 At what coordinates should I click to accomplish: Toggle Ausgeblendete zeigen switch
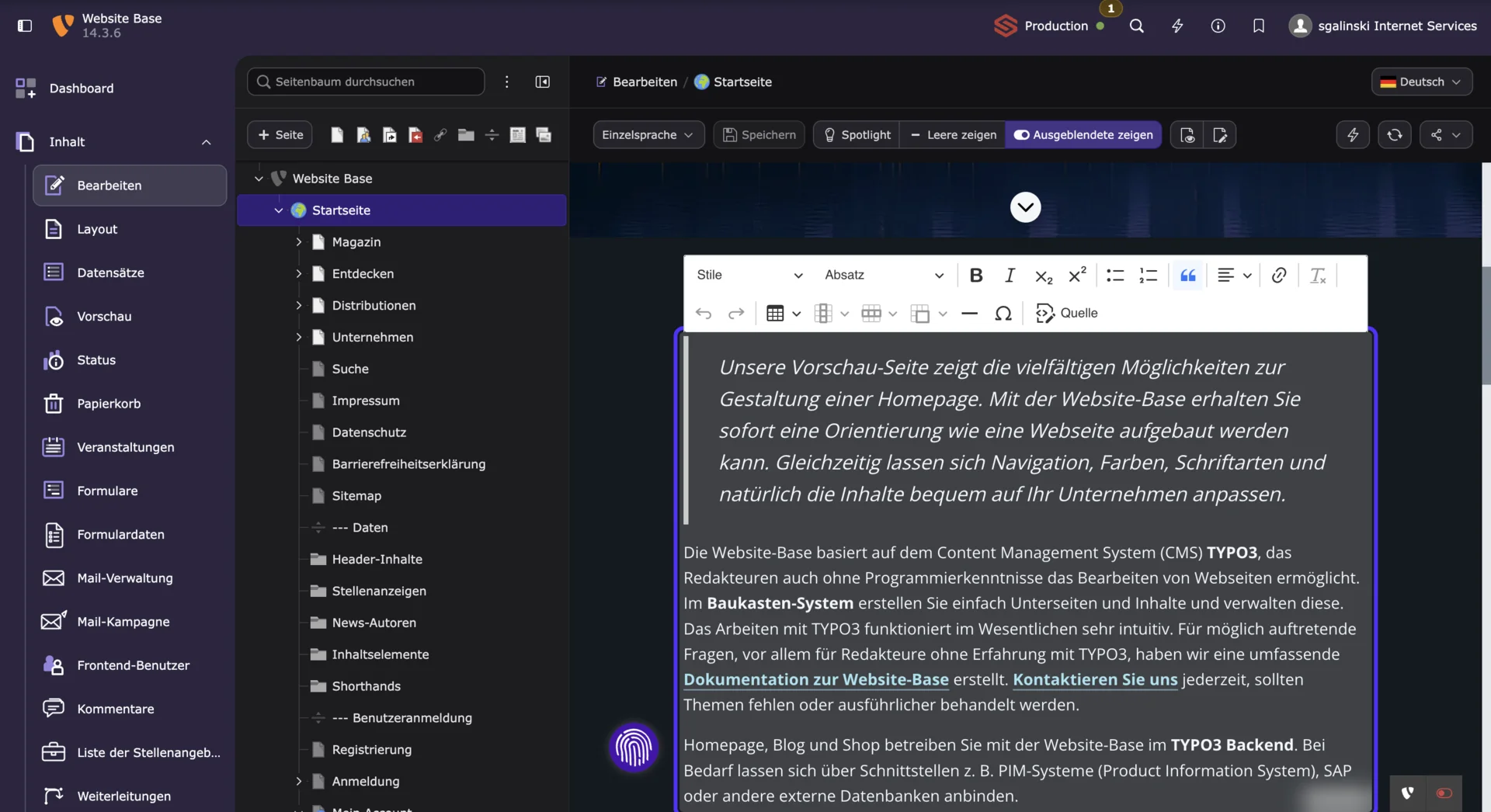coord(1083,134)
